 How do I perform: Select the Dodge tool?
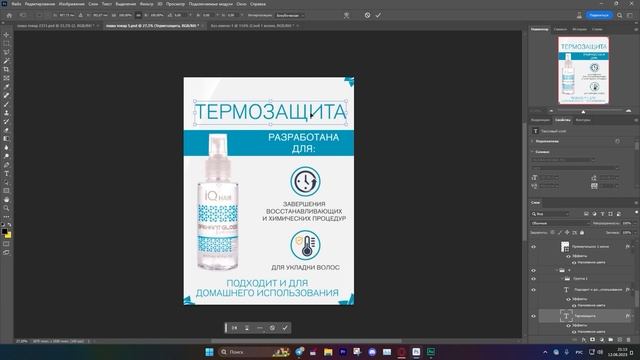[6, 156]
